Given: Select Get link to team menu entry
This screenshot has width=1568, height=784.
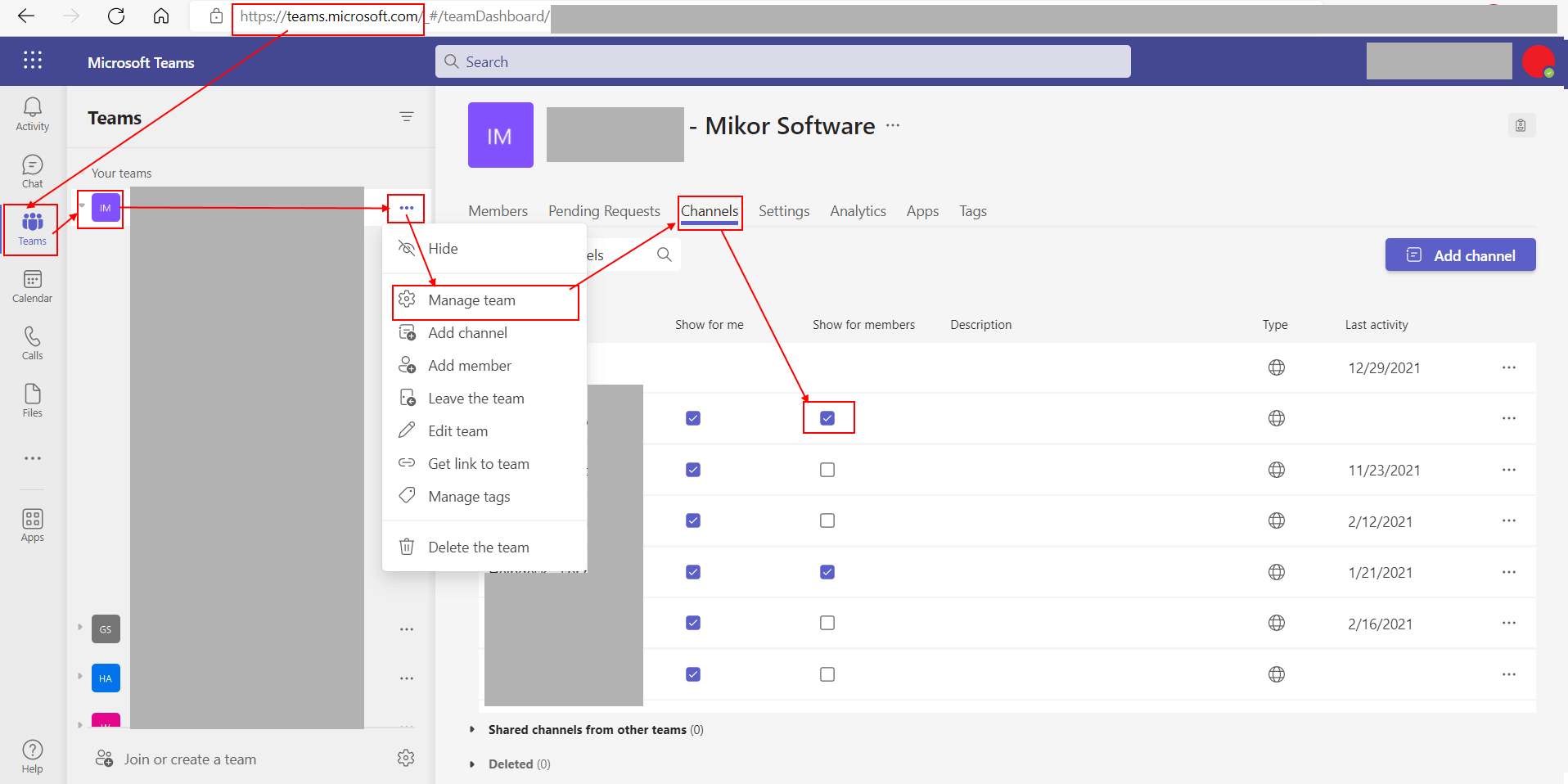Looking at the screenshot, I should click(485, 464).
